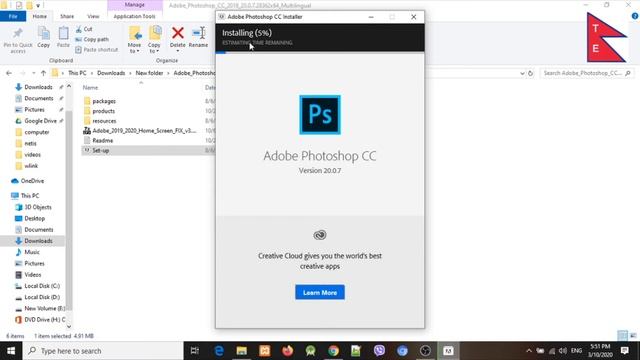Switch to large icons view button

633,336
